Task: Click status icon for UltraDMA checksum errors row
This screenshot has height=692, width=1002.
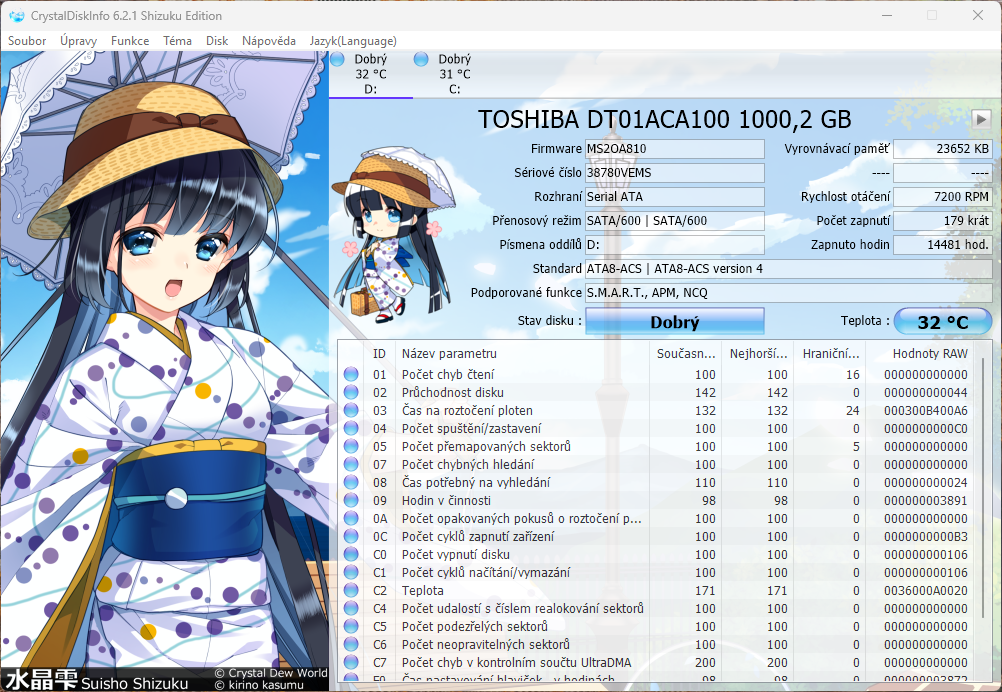Action: pos(351,663)
